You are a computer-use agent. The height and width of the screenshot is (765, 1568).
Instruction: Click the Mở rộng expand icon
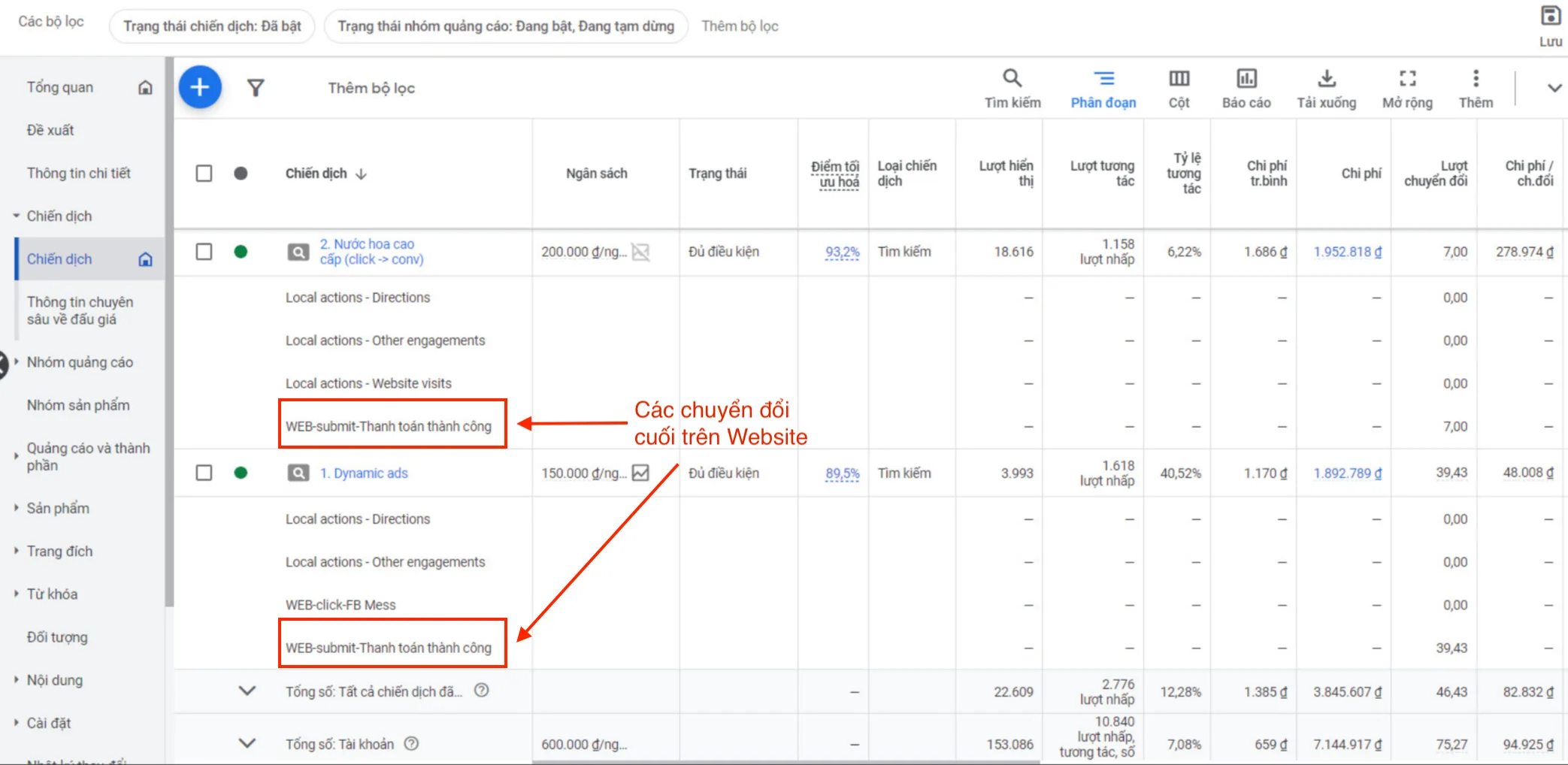(x=1407, y=78)
